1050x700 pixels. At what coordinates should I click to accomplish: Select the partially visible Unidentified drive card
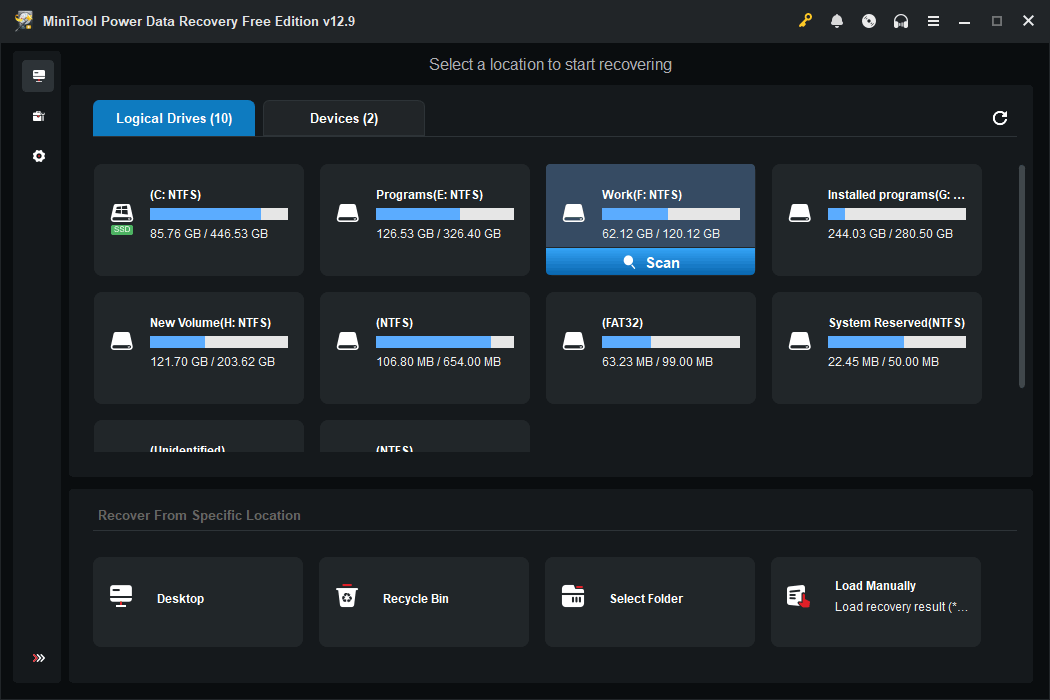[x=198, y=437]
